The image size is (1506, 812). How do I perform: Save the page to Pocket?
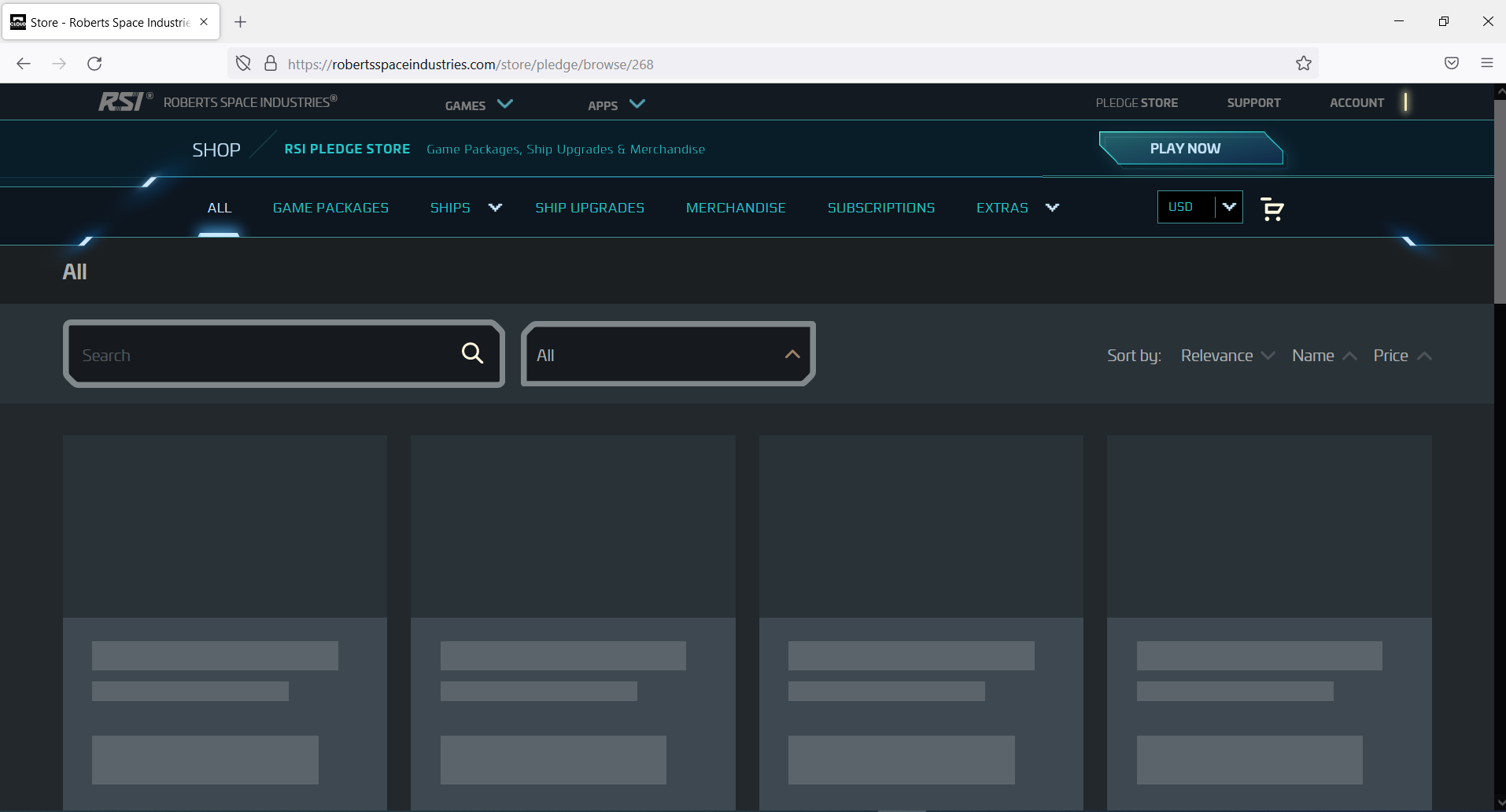coord(1452,63)
